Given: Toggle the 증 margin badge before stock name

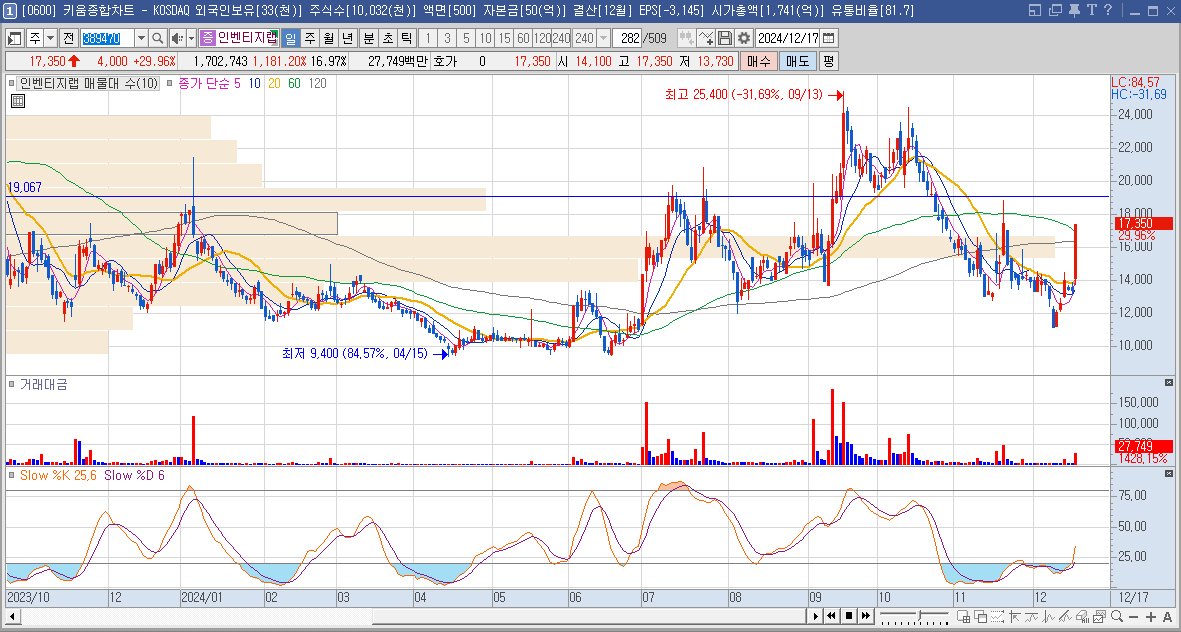Looking at the screenshot, I should 207,38.
